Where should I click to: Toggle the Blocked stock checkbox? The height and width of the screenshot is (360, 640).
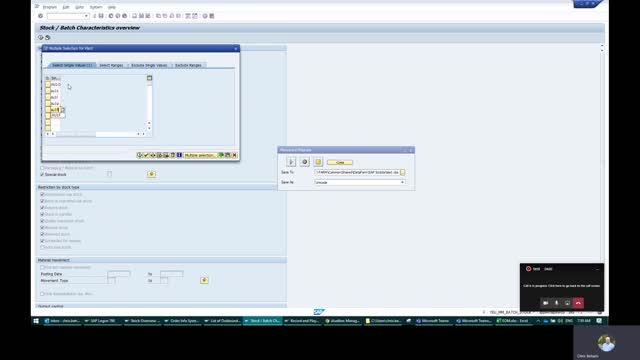pos(42,227)
